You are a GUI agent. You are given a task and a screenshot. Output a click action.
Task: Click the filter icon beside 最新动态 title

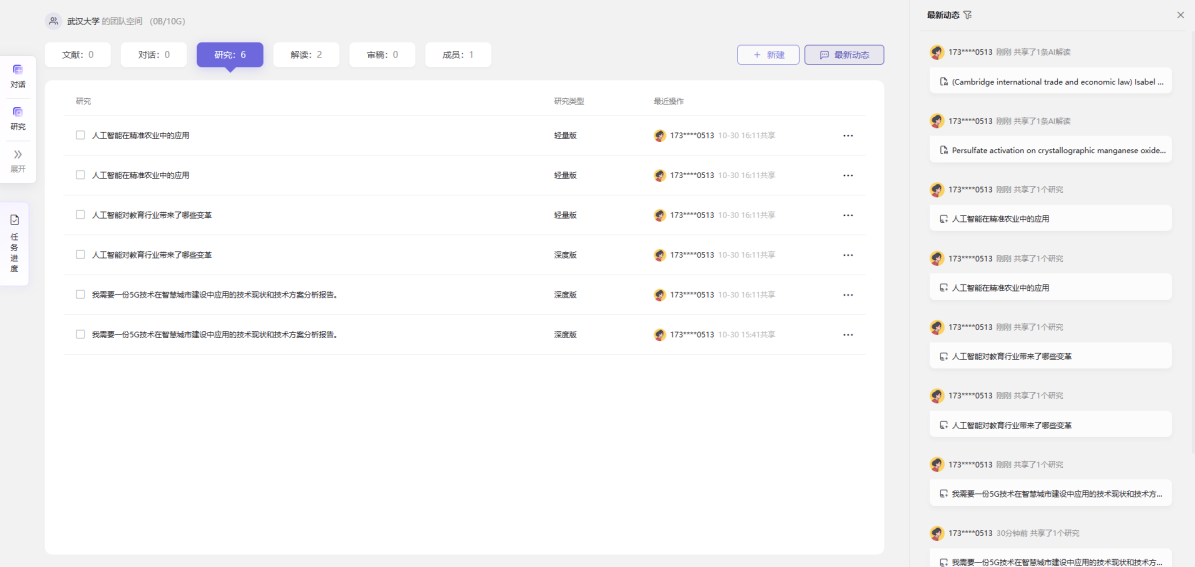click(x=967, y=15)
